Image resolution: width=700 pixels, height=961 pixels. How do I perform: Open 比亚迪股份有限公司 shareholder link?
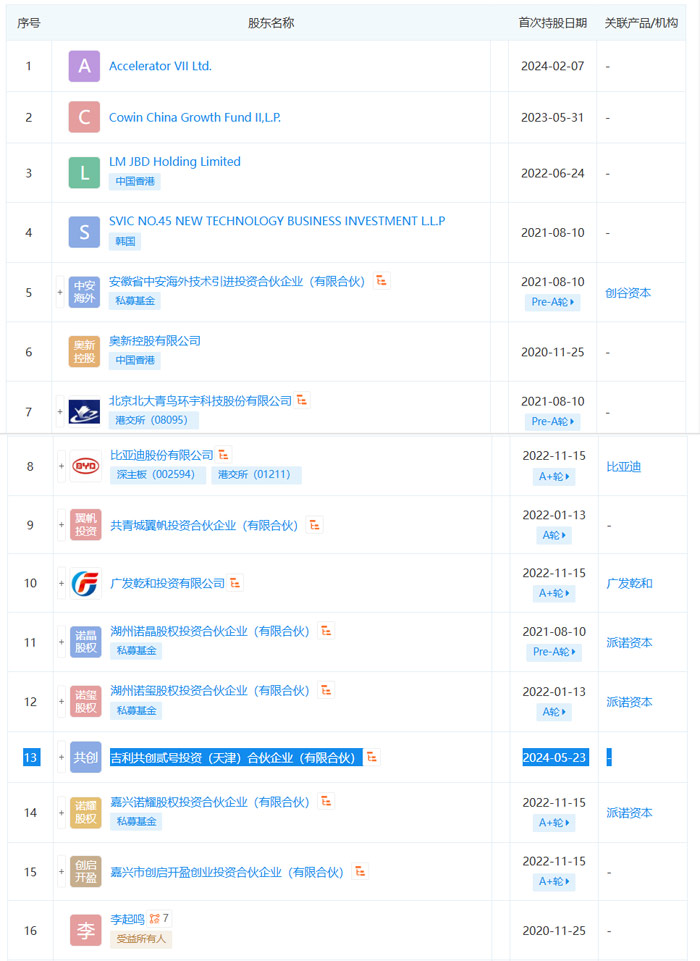[x=162, y=455]
